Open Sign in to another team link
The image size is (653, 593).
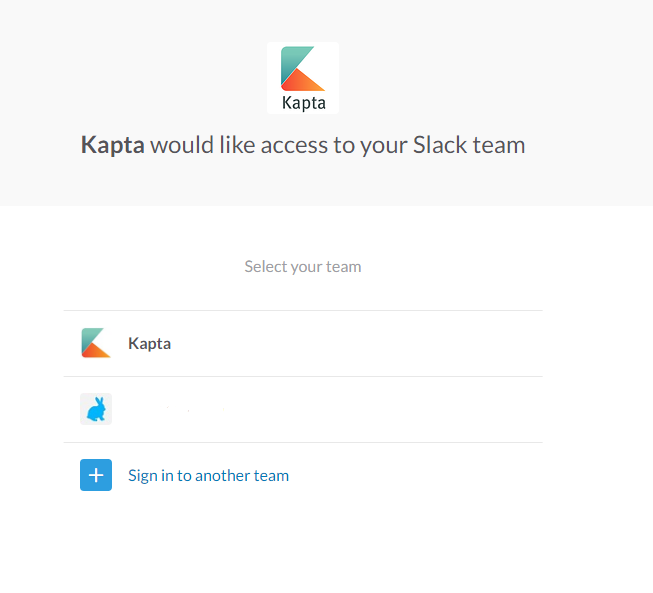[208, 476]
